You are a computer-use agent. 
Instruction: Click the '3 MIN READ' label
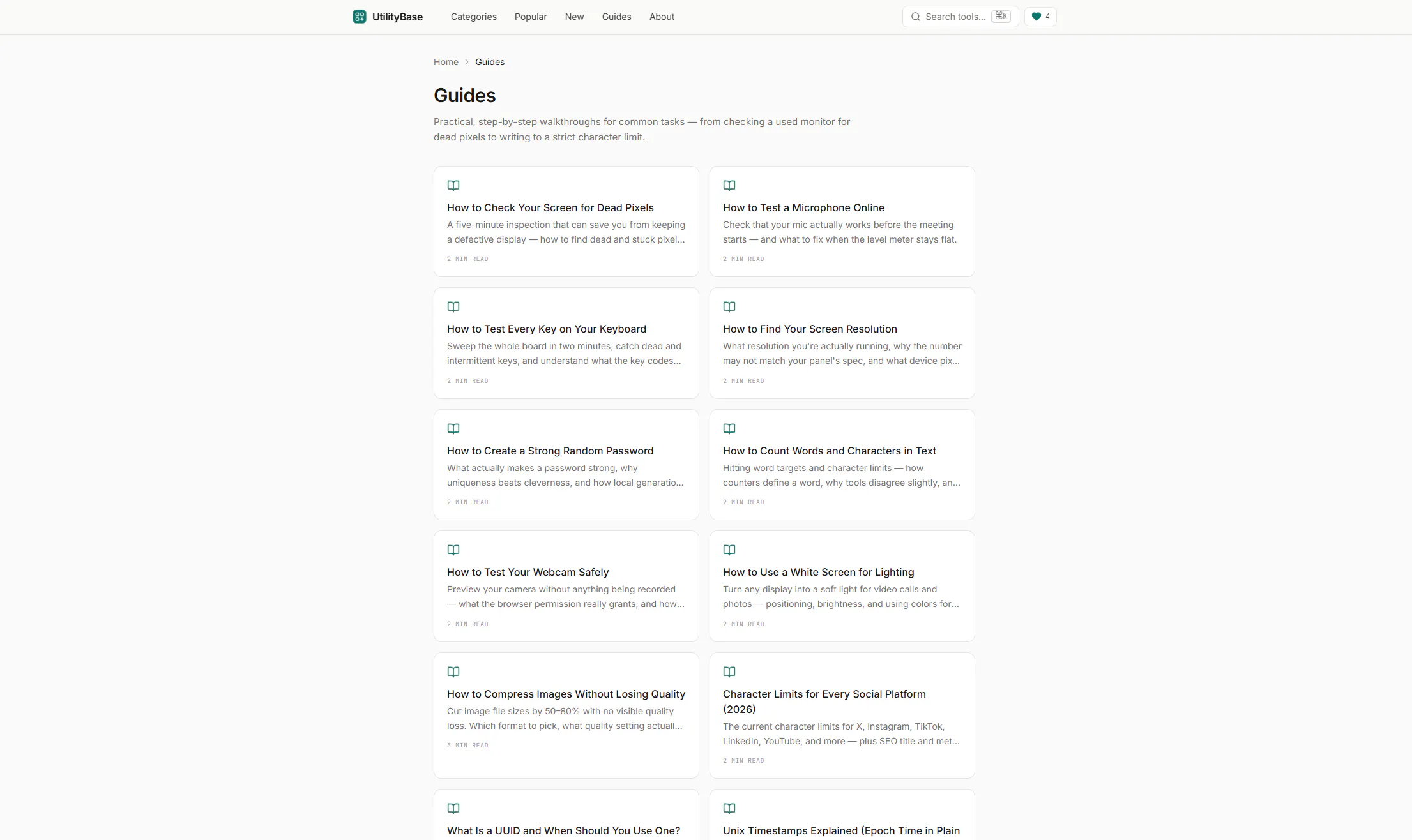pyautogui.click(x=467, y=746)
